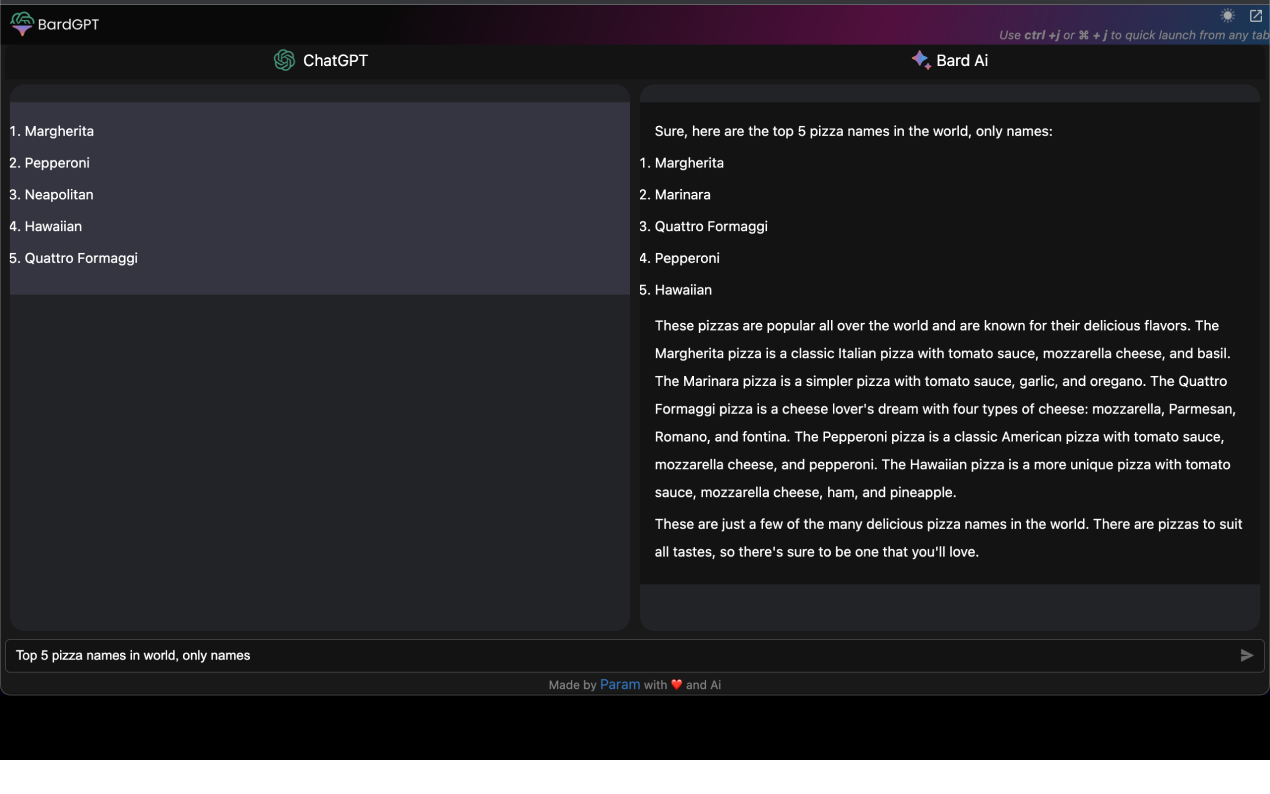Image resolution: width=1270 pixels, height=794 pixels.
Task: Toggle light mode sun icon
Action: point(1227,16)
